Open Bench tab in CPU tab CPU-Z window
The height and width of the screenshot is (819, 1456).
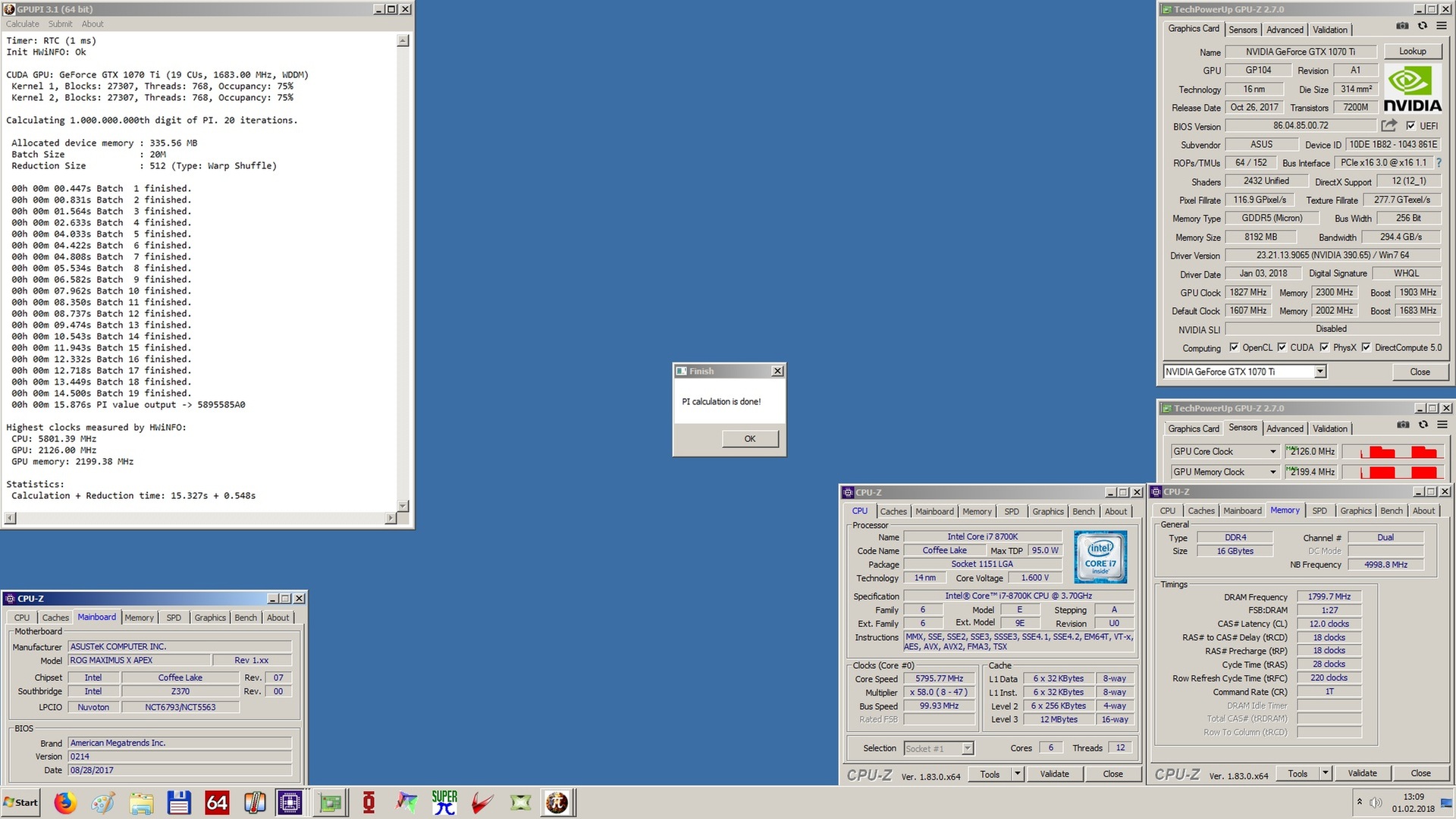point(1084,512)
